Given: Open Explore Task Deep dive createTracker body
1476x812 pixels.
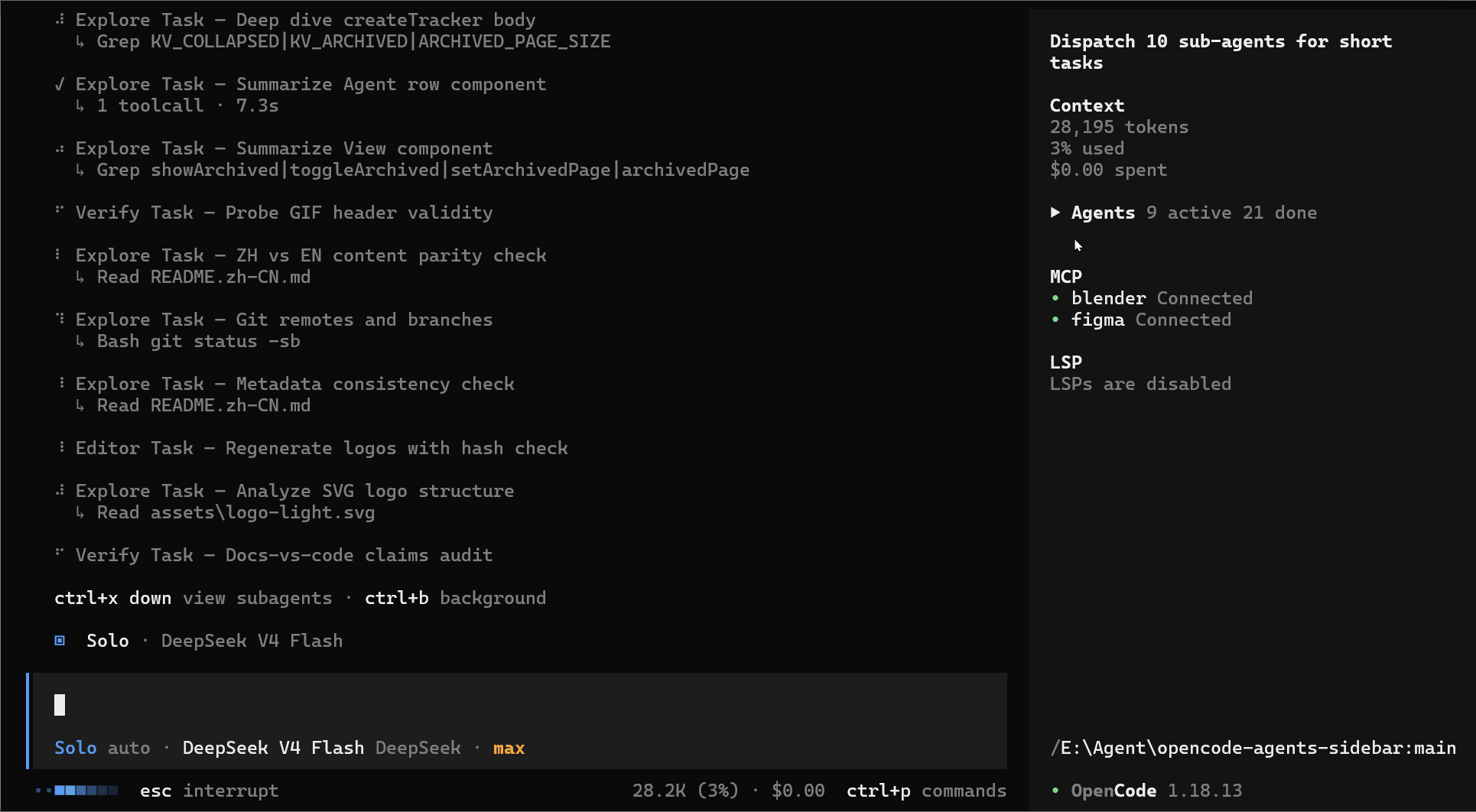Looking at the screenshot, I should (305, 20).
